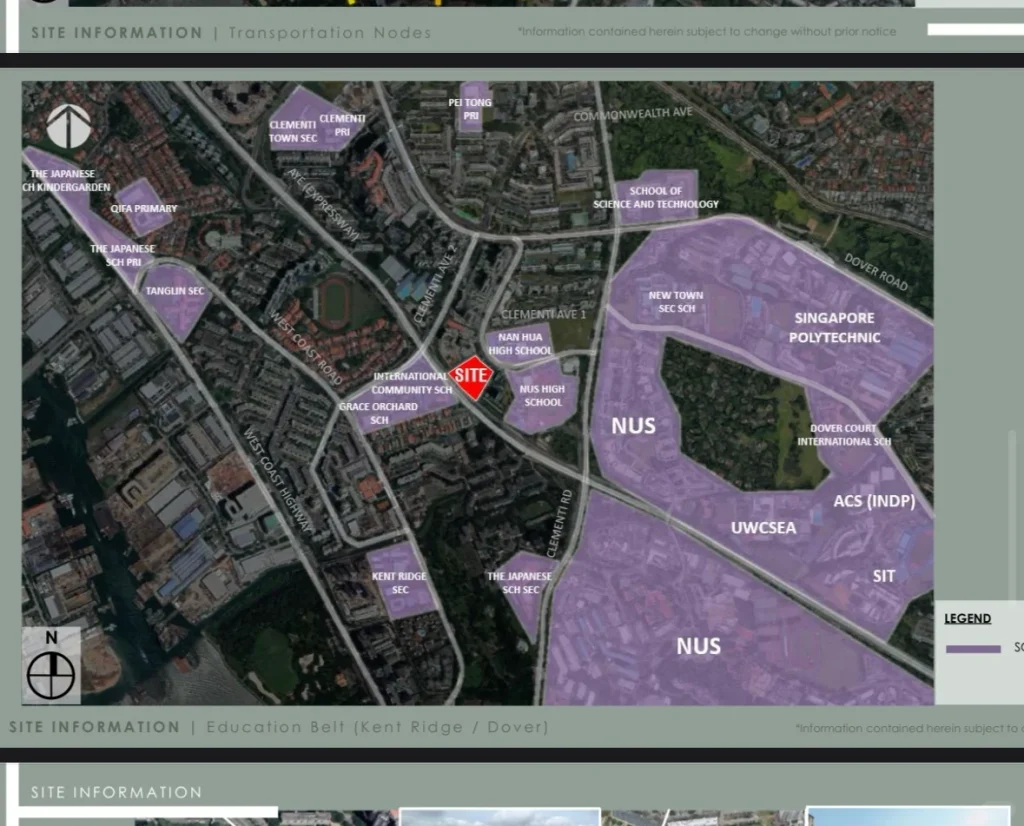Click the Japanese Kindergarten label

(65, 180)
